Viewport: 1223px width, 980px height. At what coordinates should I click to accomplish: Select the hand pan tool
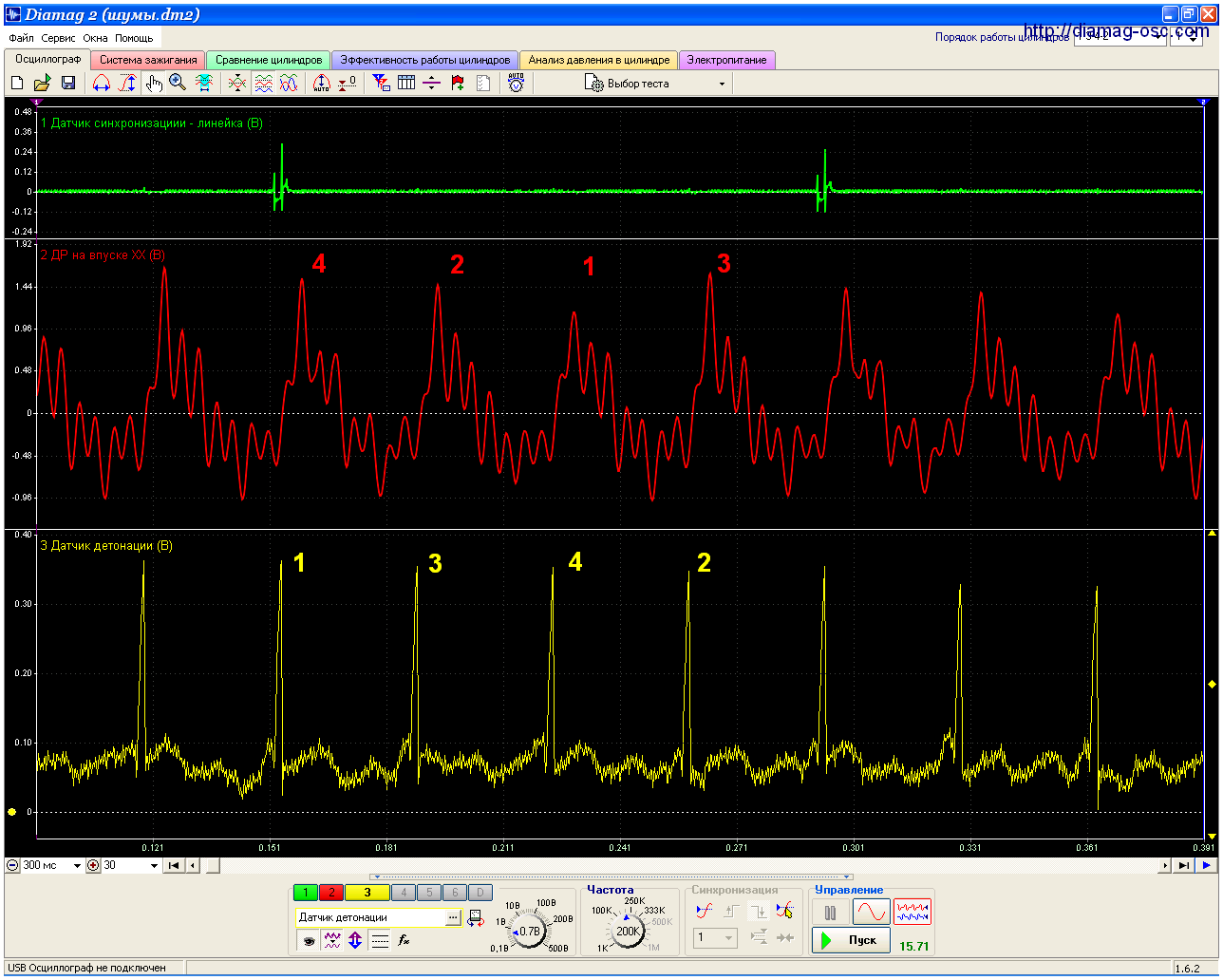154,84
